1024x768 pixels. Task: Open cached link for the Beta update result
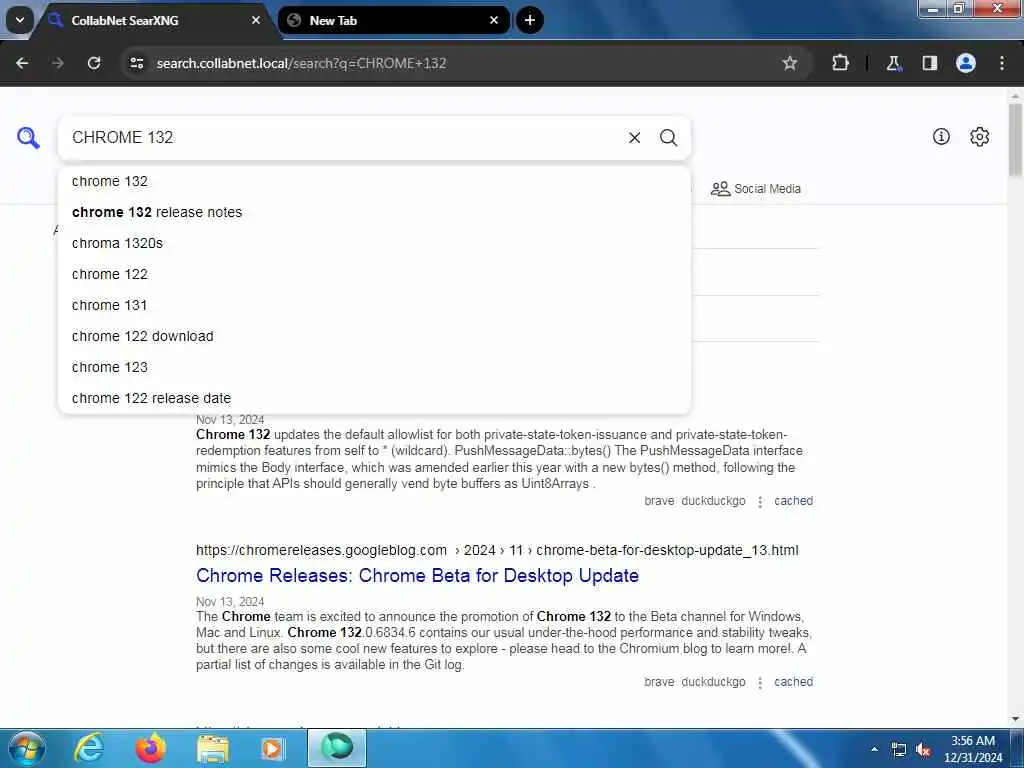793,682
